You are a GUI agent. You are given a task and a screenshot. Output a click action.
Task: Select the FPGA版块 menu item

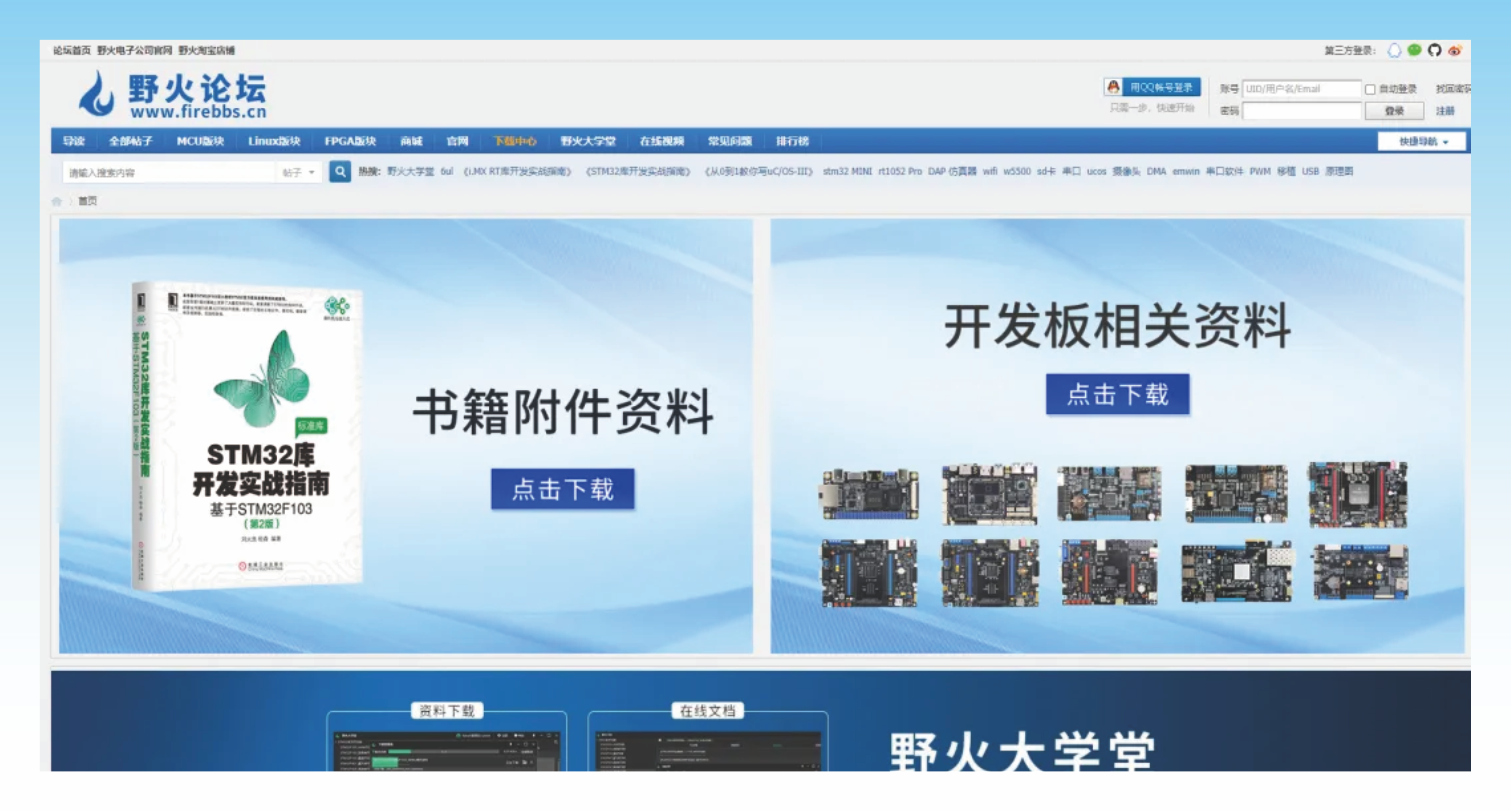pyautogui.click(x=350, y=141)
